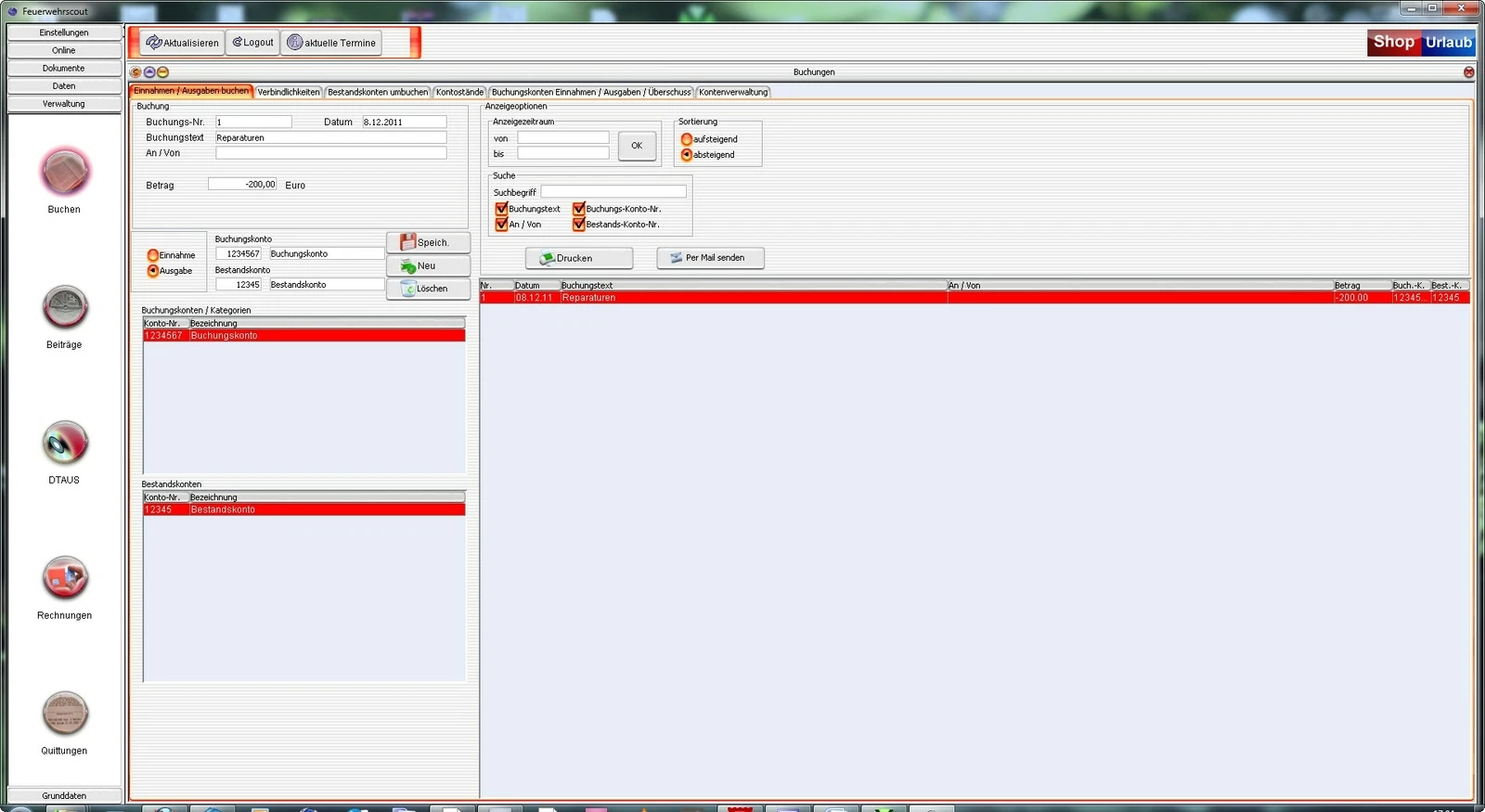Save booking with Speich. button
1485x812 pixels.
pyautogui.click(x=428, y=242)
